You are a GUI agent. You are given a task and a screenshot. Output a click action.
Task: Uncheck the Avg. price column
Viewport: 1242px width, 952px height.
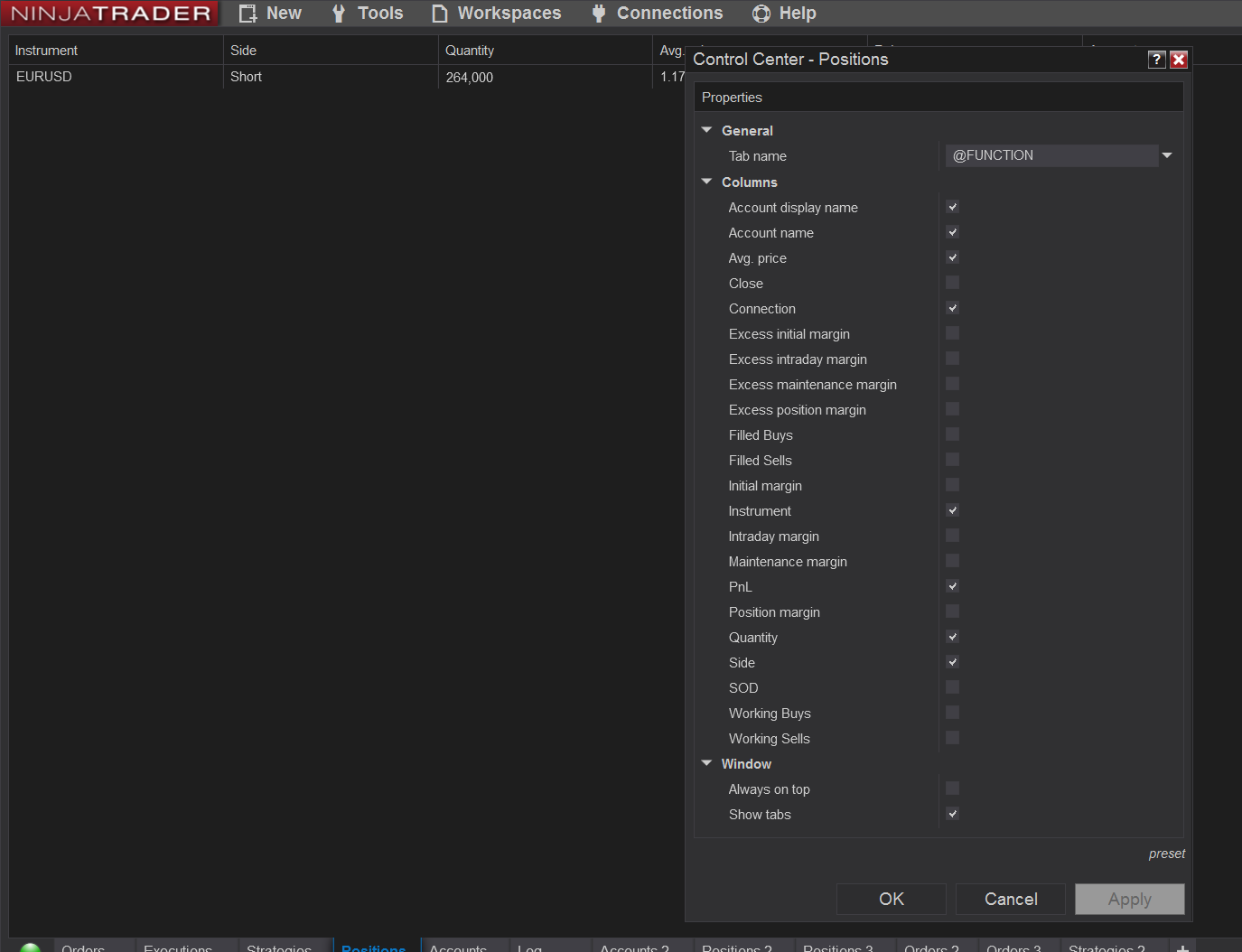point(952,257)
